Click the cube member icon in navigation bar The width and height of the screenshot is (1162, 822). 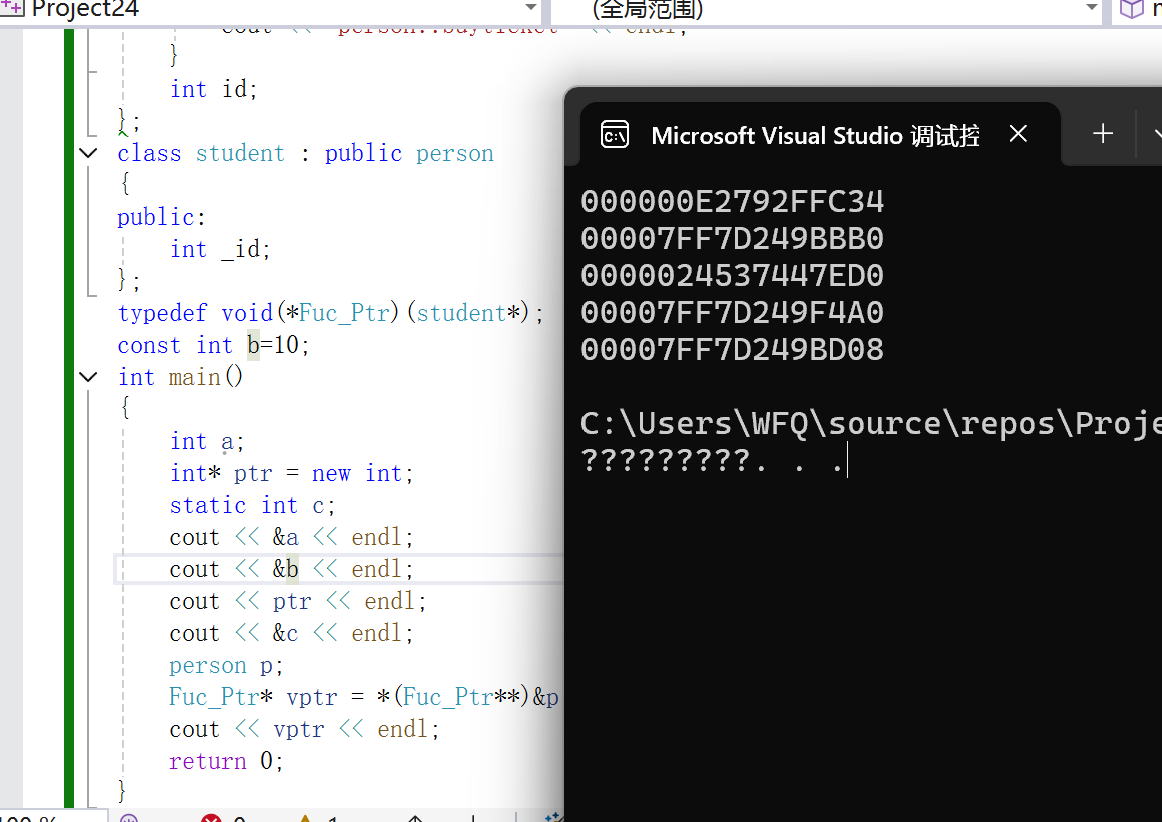point(1132,9)
